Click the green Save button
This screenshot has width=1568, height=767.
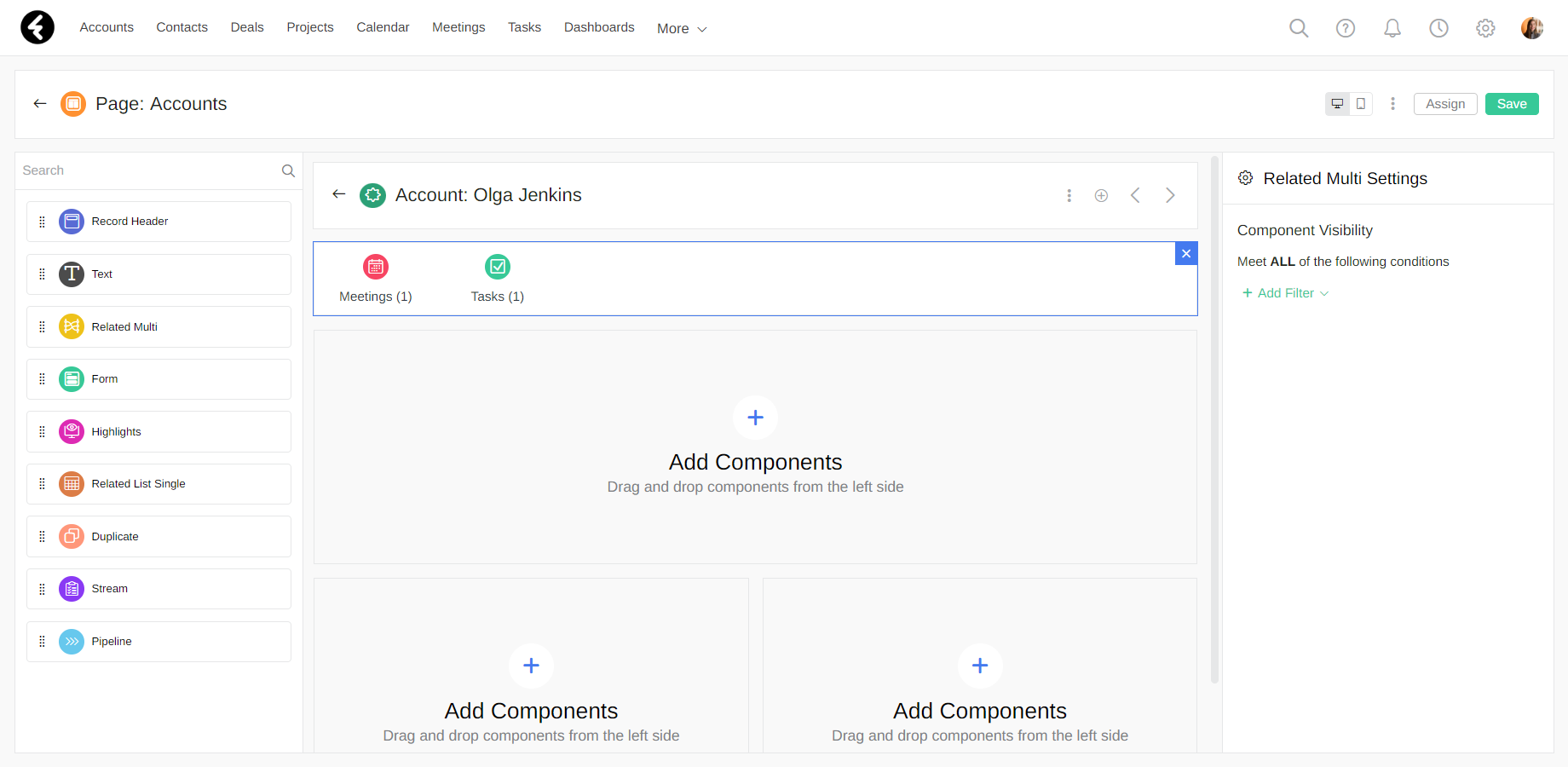point(1512,104)
